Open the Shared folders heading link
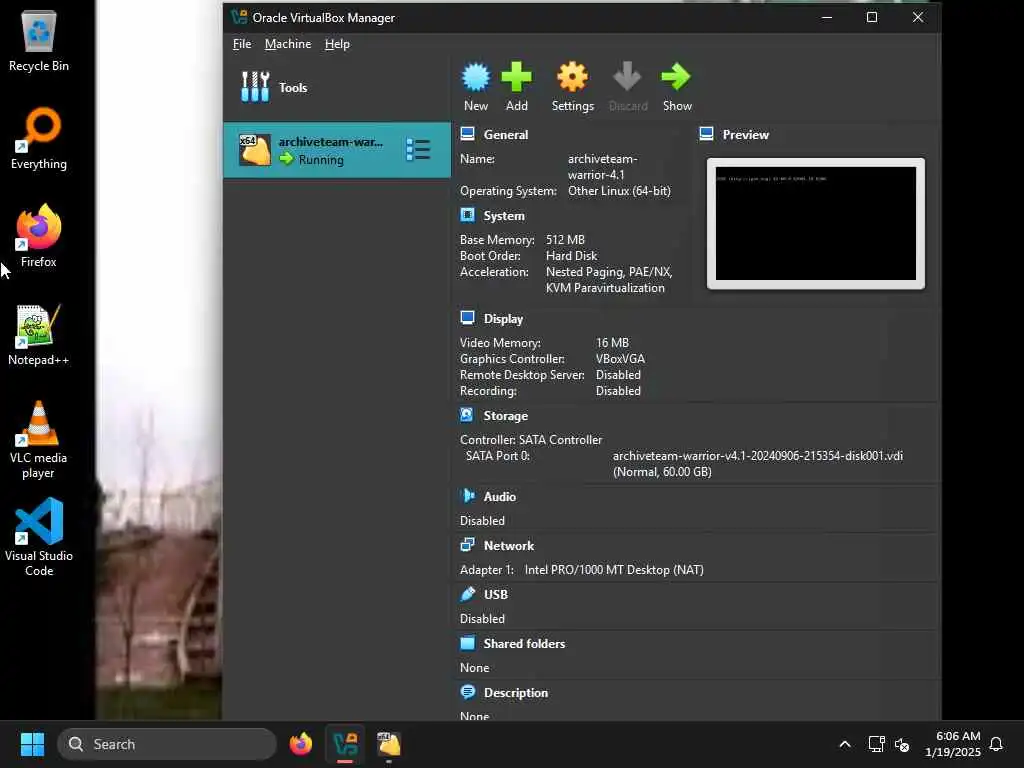 (524, 643)
